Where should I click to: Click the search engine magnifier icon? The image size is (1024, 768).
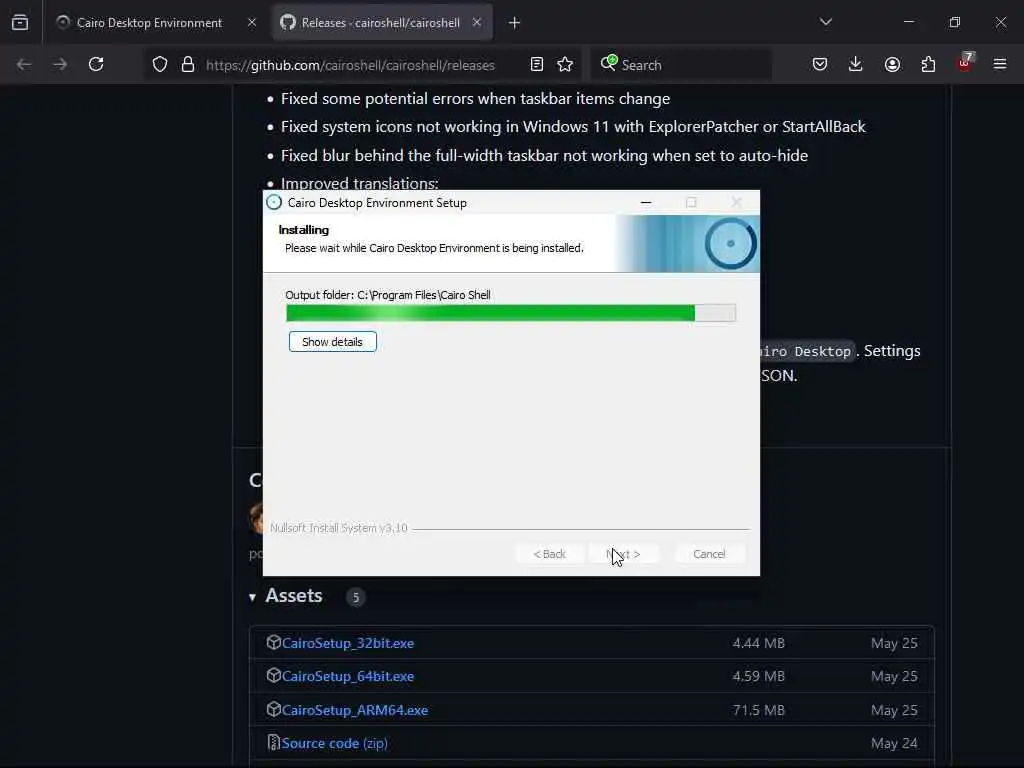pyautogui.click(x=608, y=63)
